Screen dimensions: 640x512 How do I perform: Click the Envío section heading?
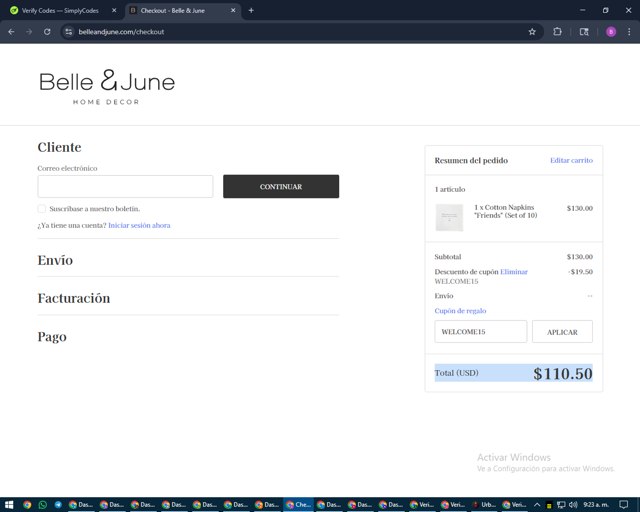point(55,260)
